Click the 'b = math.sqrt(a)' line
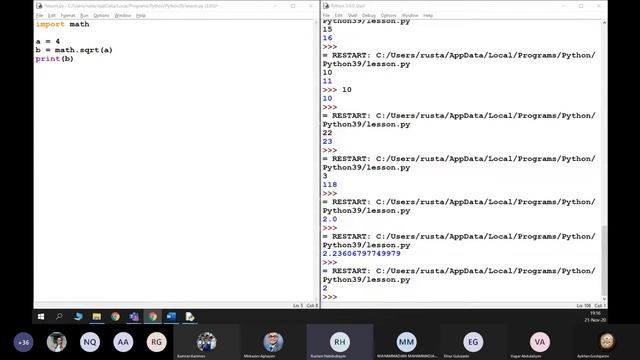This screenshot has height=360, width=640. (x=74, y=50)
